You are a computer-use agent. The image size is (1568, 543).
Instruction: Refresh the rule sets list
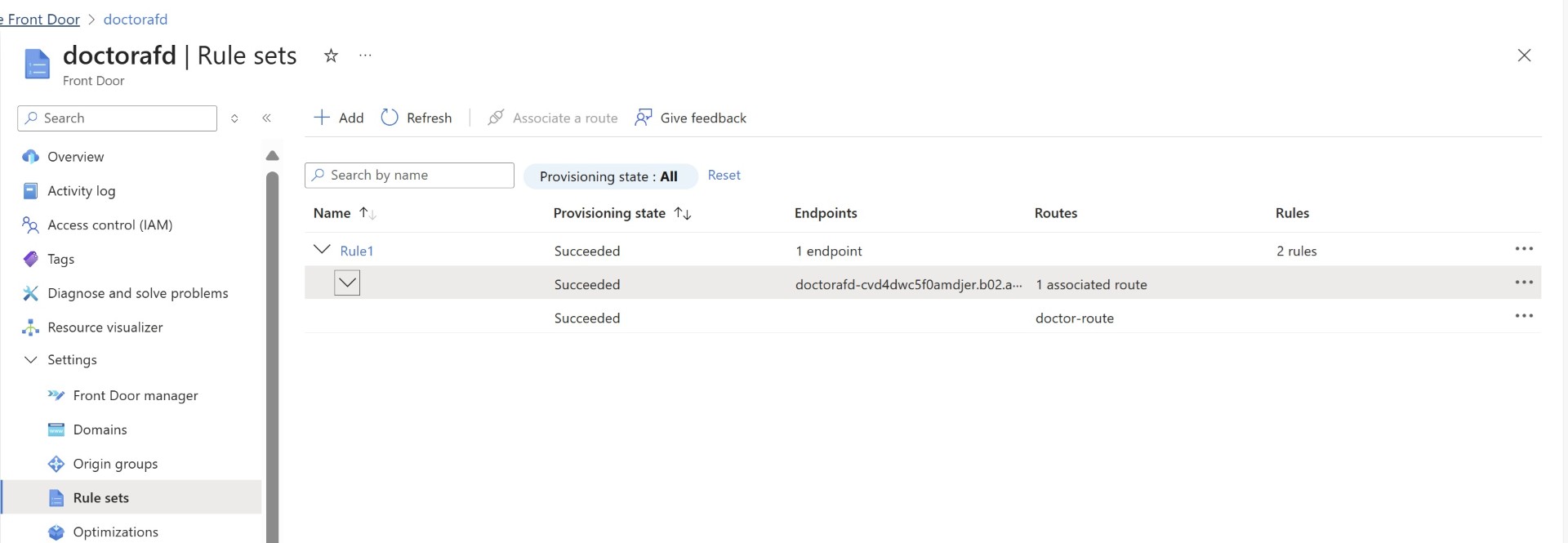[416, 118]
